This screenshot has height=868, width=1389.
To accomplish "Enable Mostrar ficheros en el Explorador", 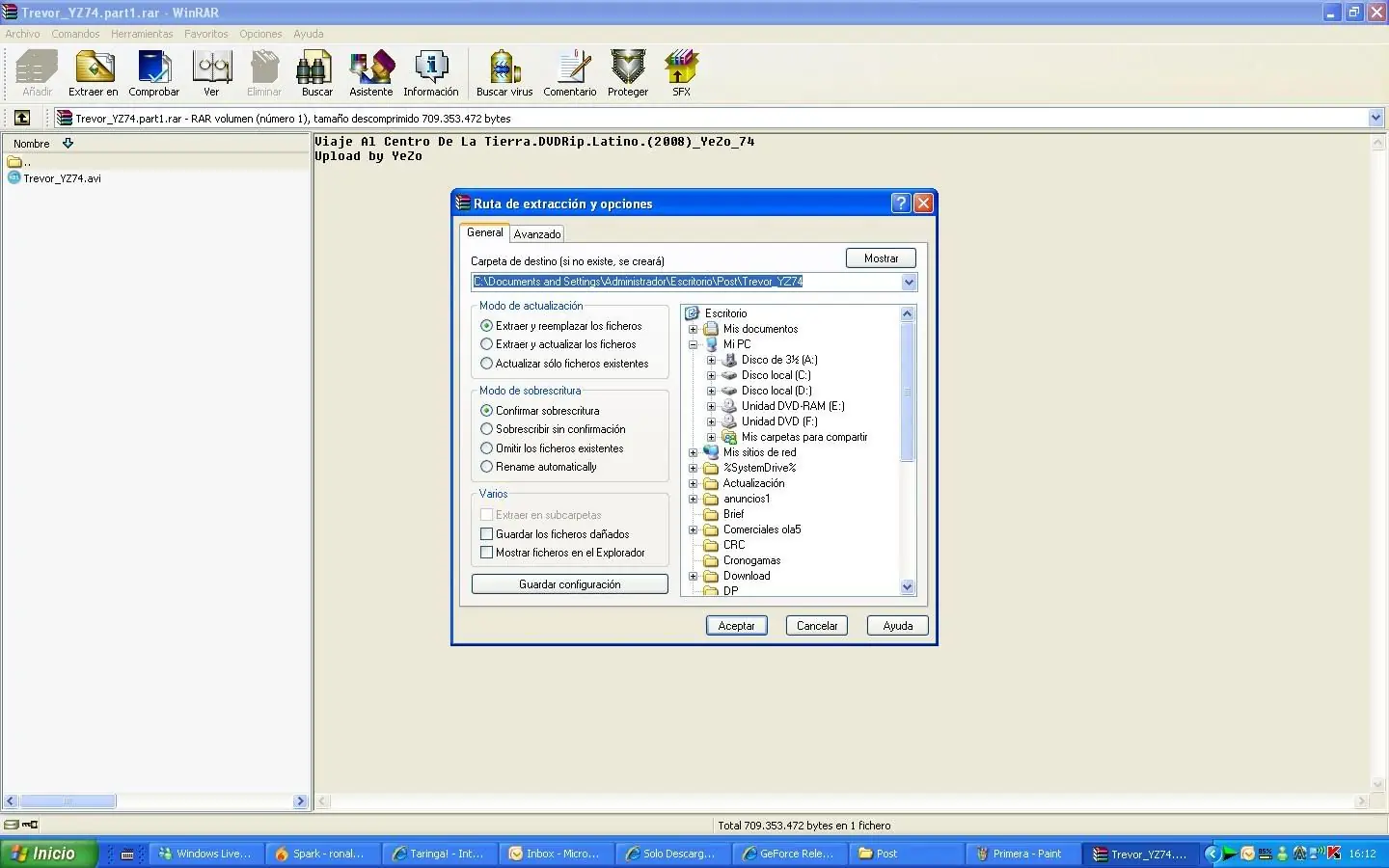I will tap(562, 553).
